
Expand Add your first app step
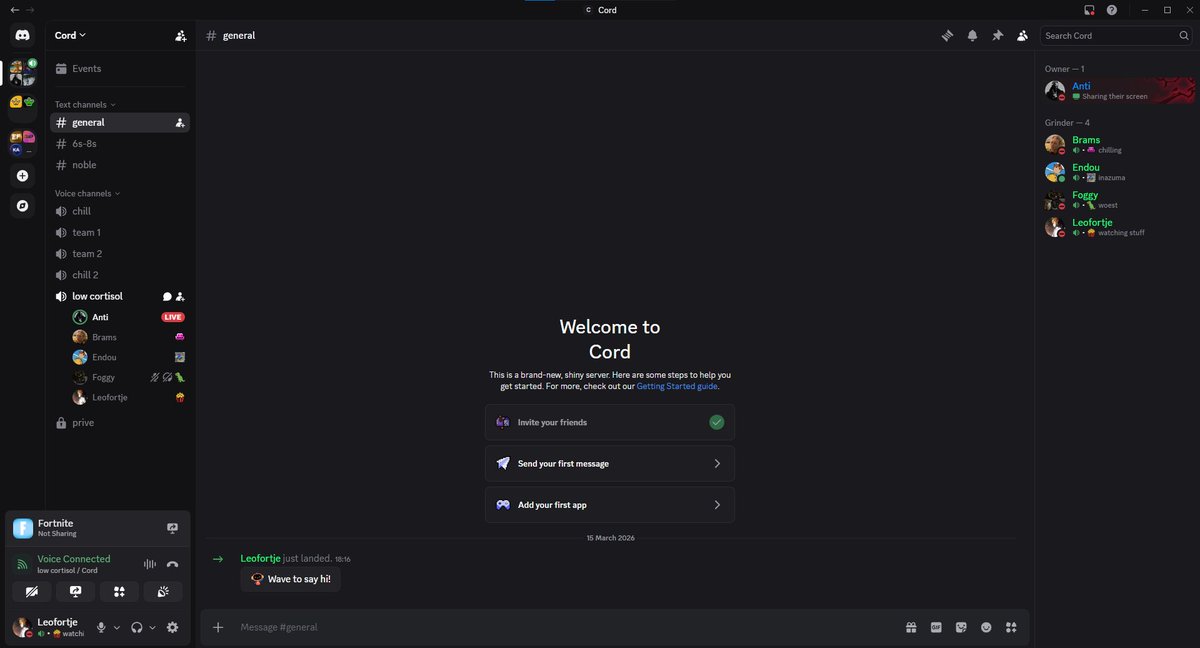[x=610, y=505]
